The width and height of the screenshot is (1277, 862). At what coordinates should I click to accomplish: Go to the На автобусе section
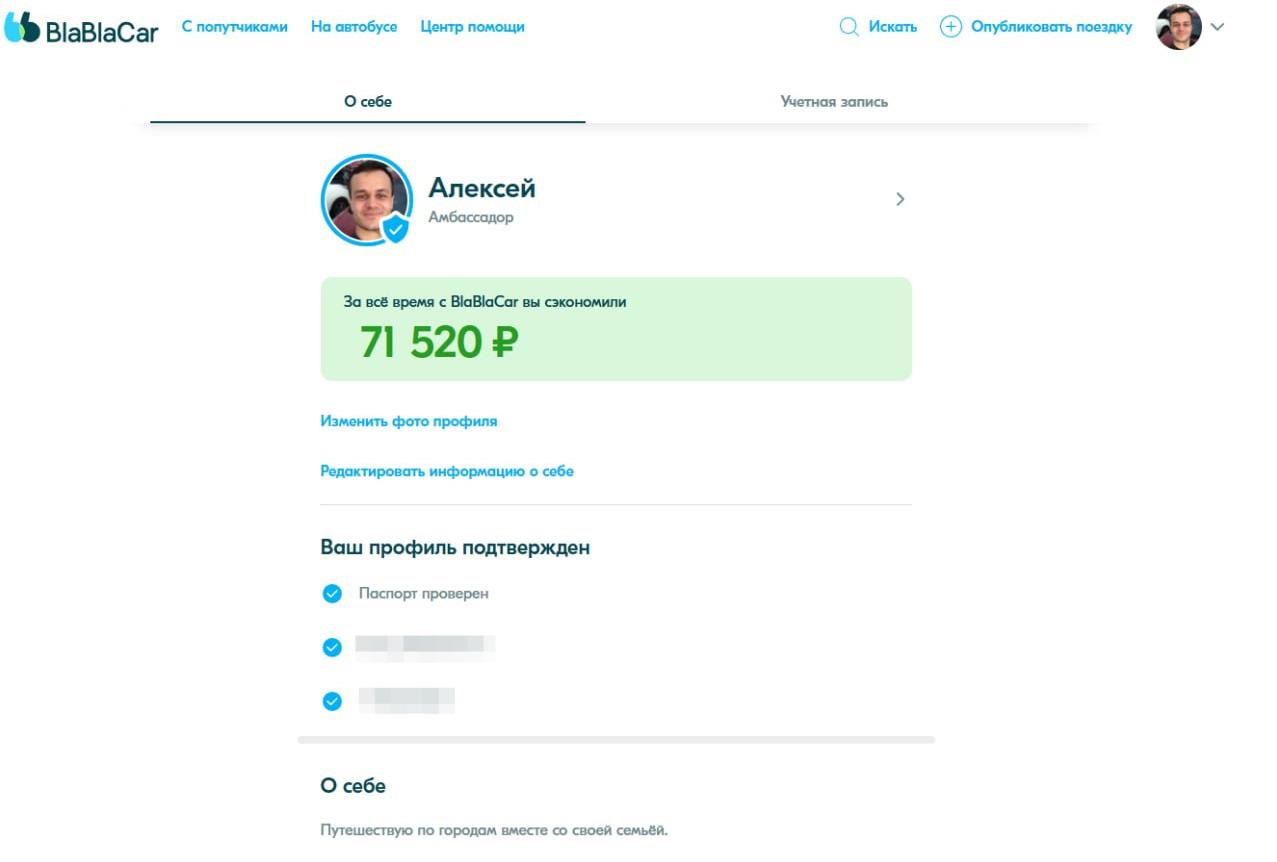click(354, 27)
